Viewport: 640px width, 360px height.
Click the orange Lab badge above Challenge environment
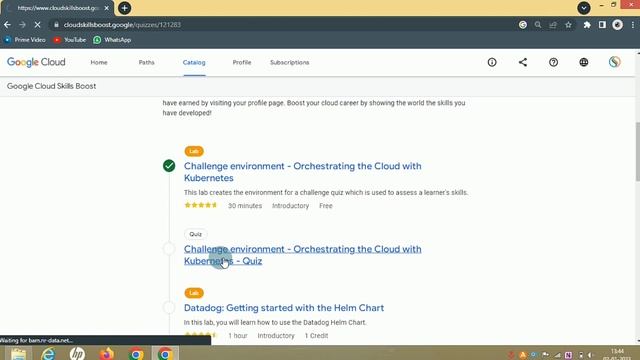(194, 151)
